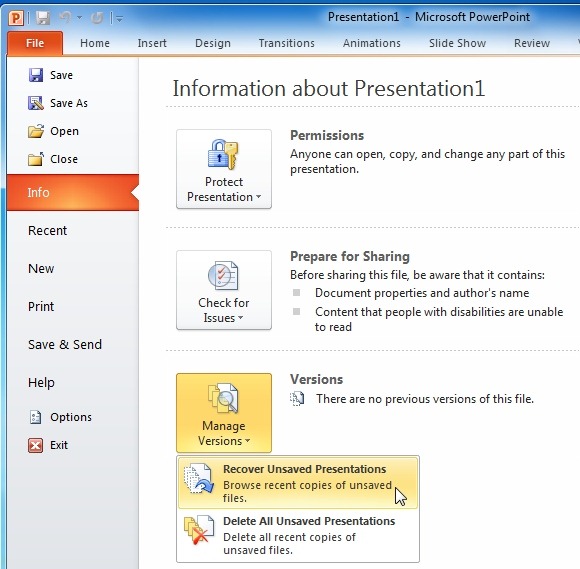Open the Undo history dropdown arrow
Viewport: 580px width, 569px height.
80,17
